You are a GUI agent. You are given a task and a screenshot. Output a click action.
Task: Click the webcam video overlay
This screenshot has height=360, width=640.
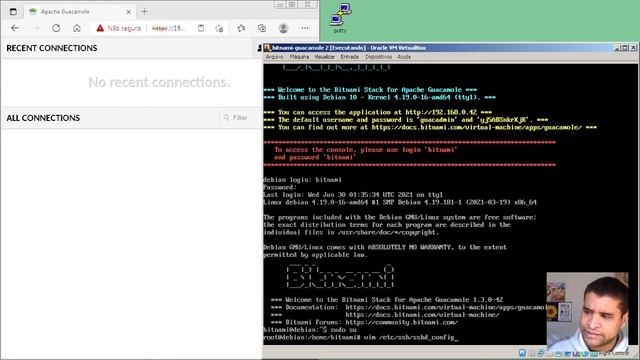587,312
